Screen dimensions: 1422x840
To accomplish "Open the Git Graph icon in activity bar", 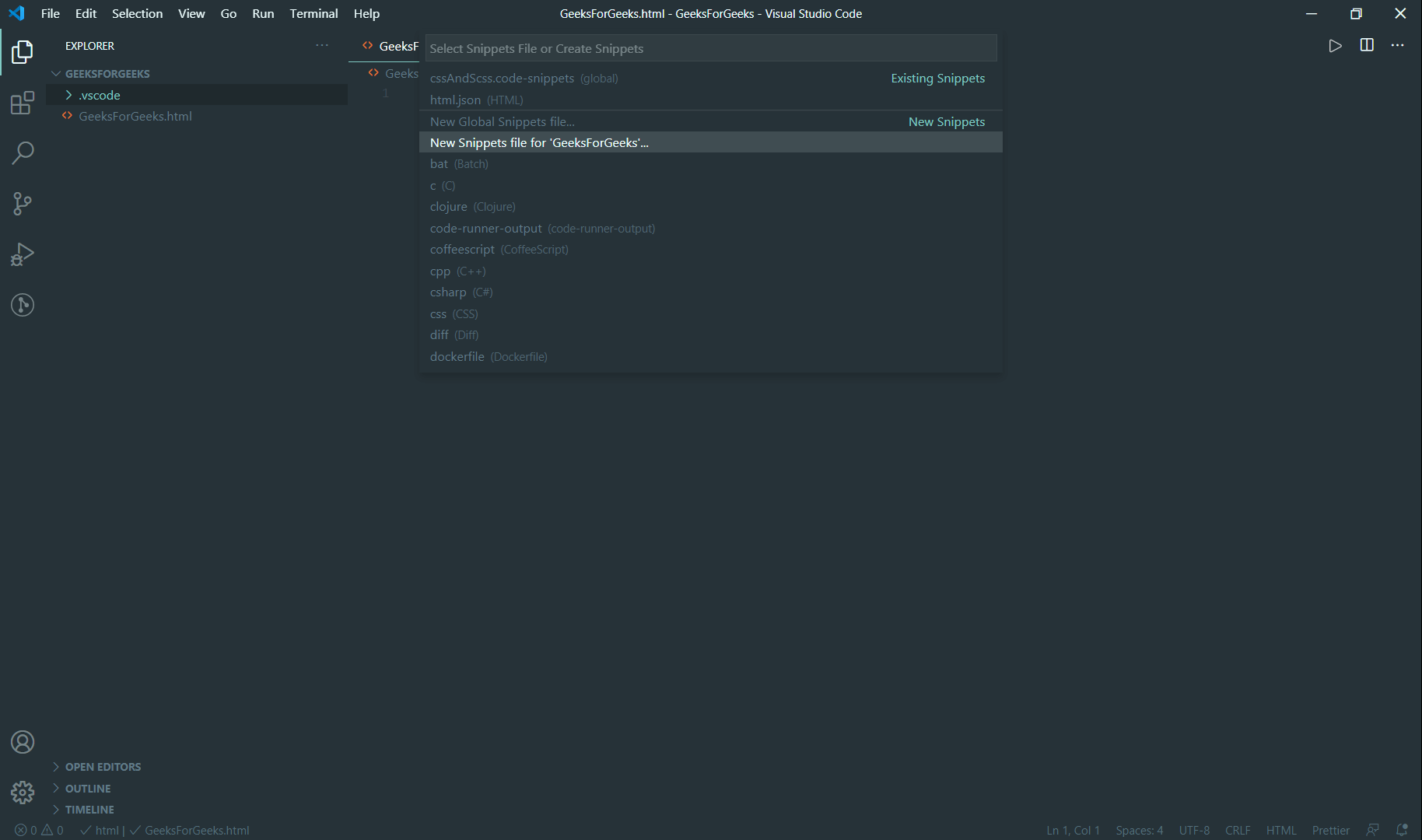I will pyautogui.click(x=23, y=305).
